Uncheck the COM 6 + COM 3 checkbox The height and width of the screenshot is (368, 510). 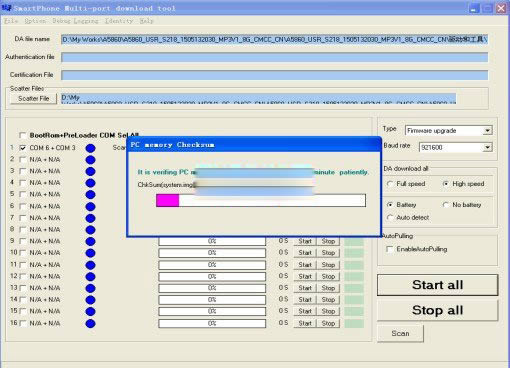[x=23, y=148]
